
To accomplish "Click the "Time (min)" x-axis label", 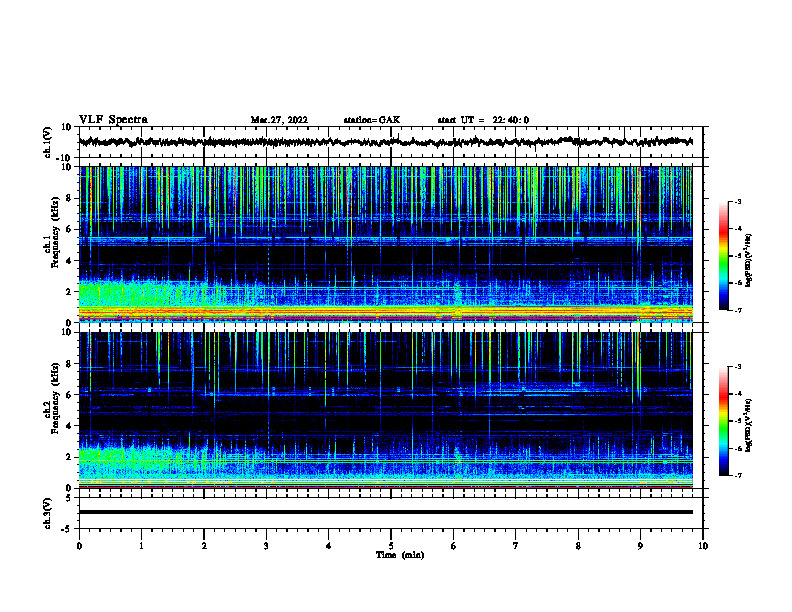I will tap(400, 555).
